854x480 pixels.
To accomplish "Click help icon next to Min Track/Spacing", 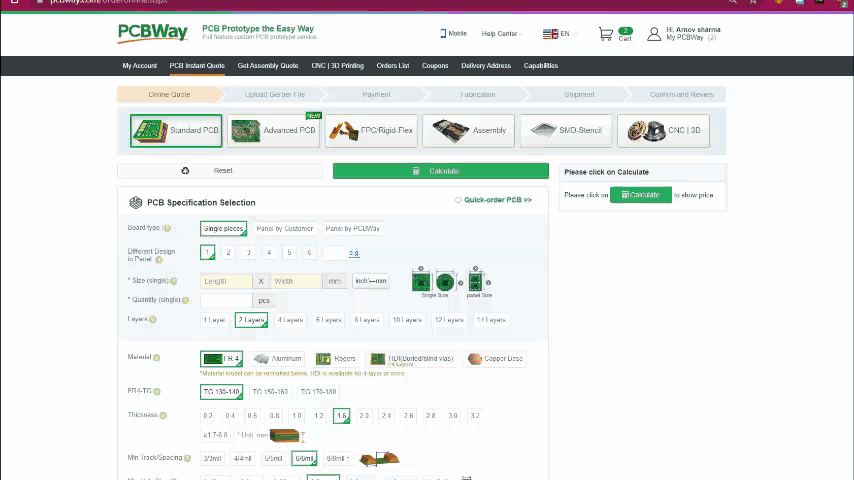I will click(187, 458).
